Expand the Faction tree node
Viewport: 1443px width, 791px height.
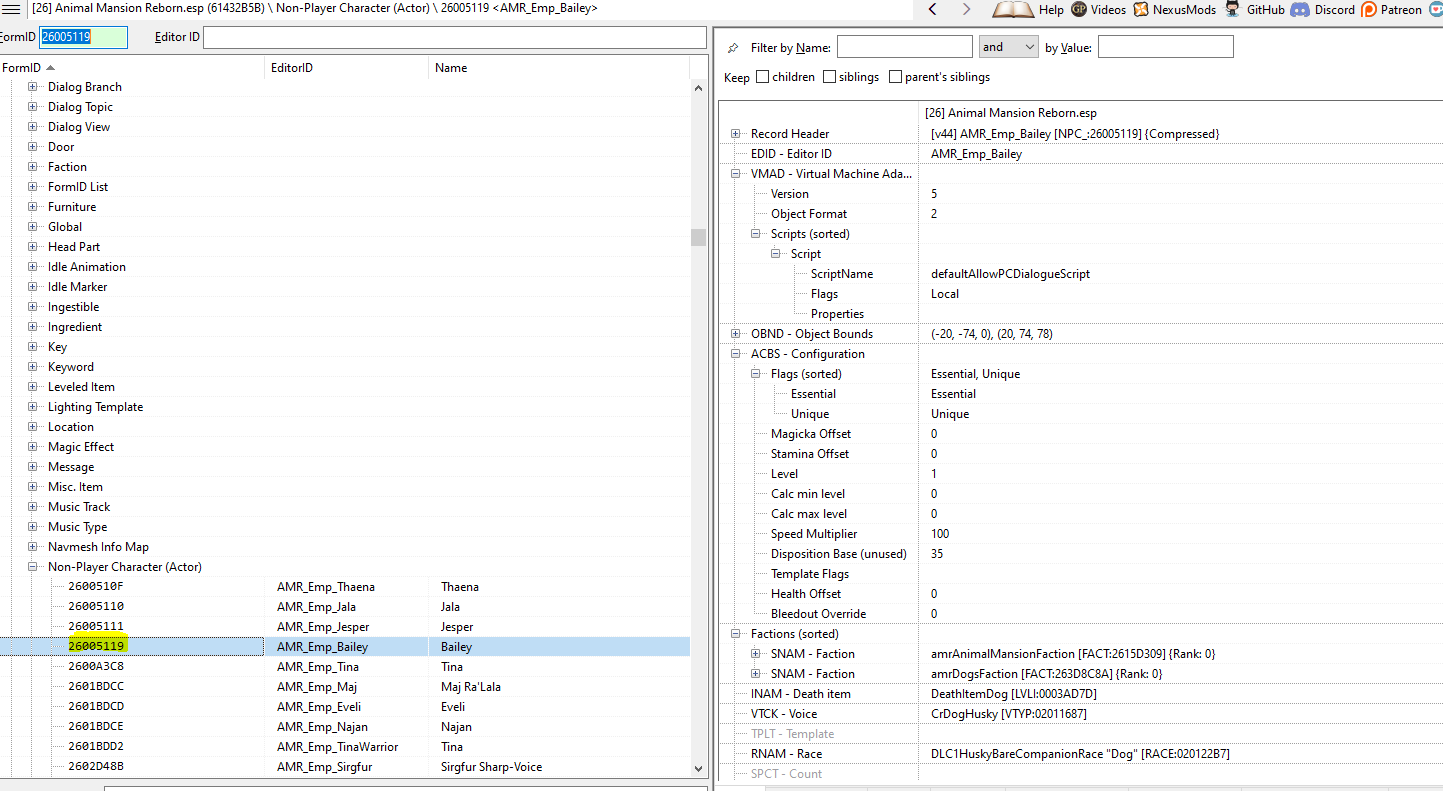pyautogui.click(x=33, y=167)
